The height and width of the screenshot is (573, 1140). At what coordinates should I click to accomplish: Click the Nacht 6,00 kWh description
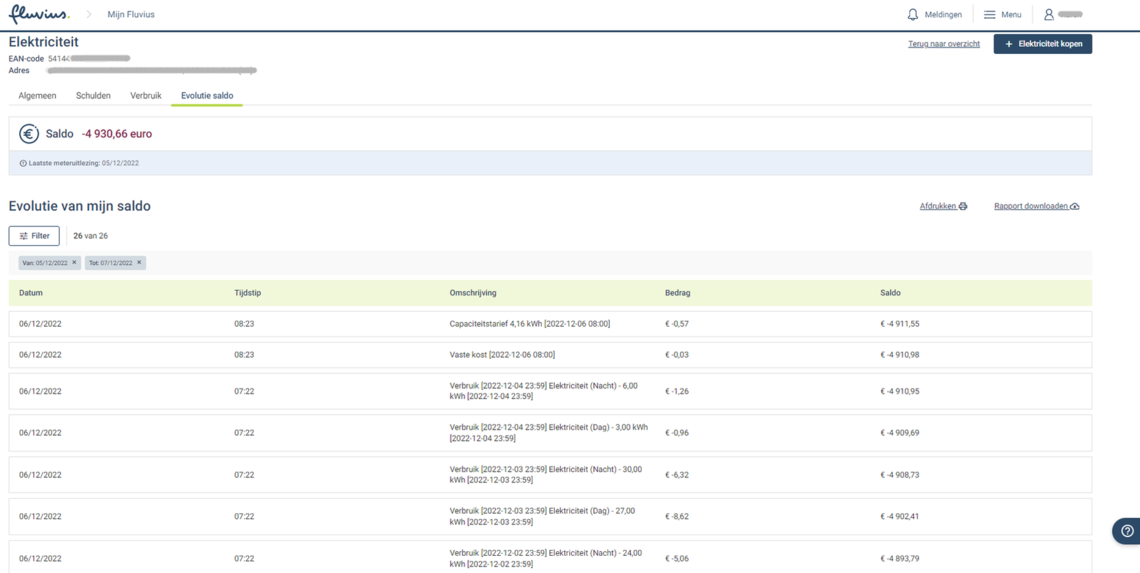point(544,391)
